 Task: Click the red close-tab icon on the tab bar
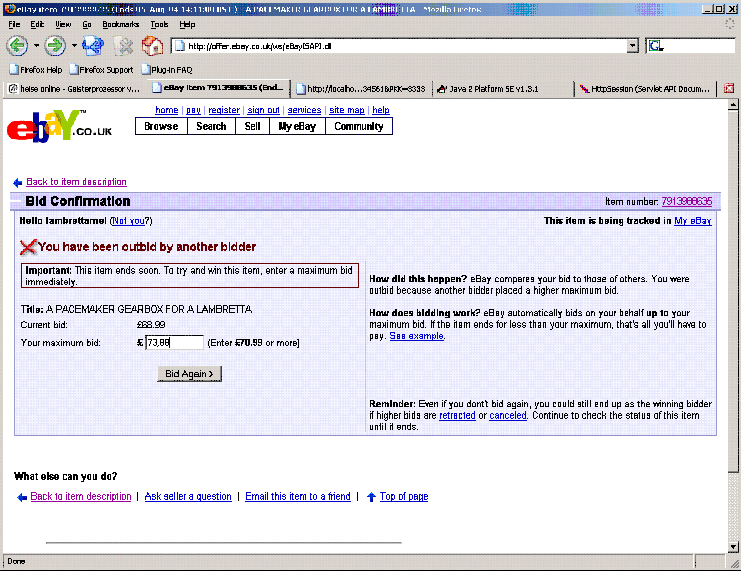click(x=729, y=88)
